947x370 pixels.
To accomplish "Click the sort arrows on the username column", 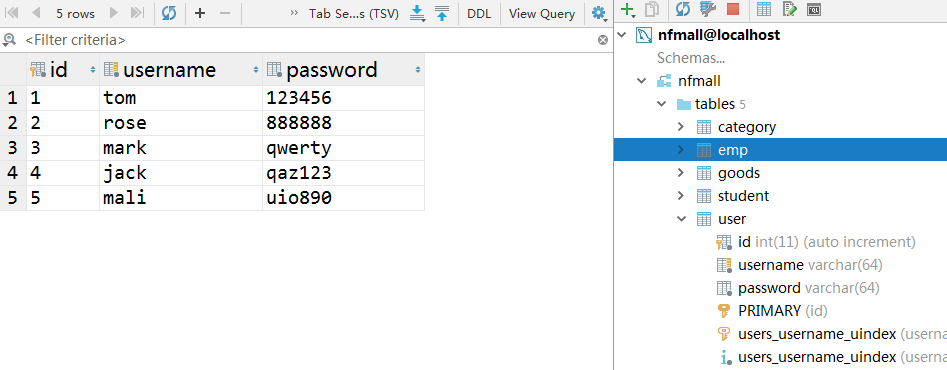I will point(255,70).
